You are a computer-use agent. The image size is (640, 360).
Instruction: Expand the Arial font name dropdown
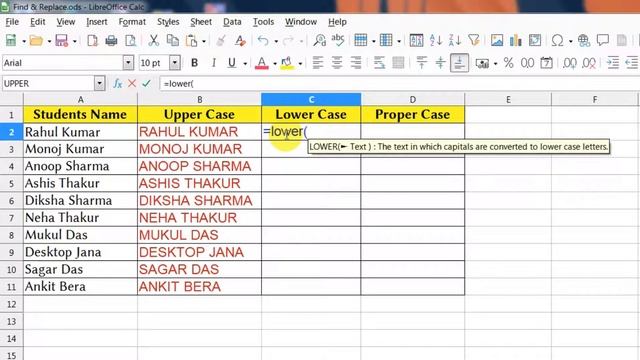tap(128, 63)
